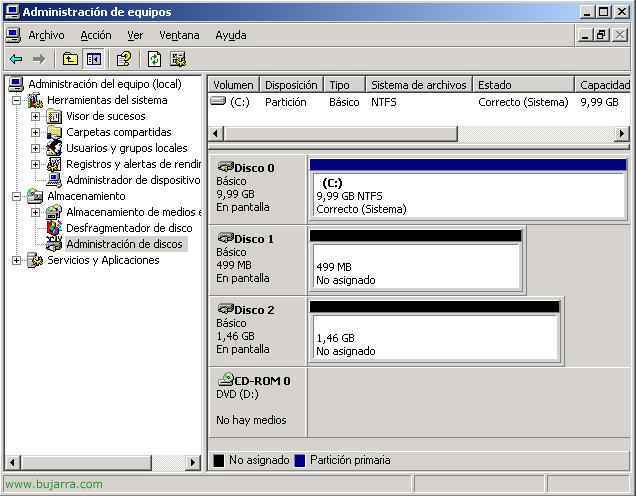
Task: Select the 499 MB unallocated space
Action: tap(415, 261)
